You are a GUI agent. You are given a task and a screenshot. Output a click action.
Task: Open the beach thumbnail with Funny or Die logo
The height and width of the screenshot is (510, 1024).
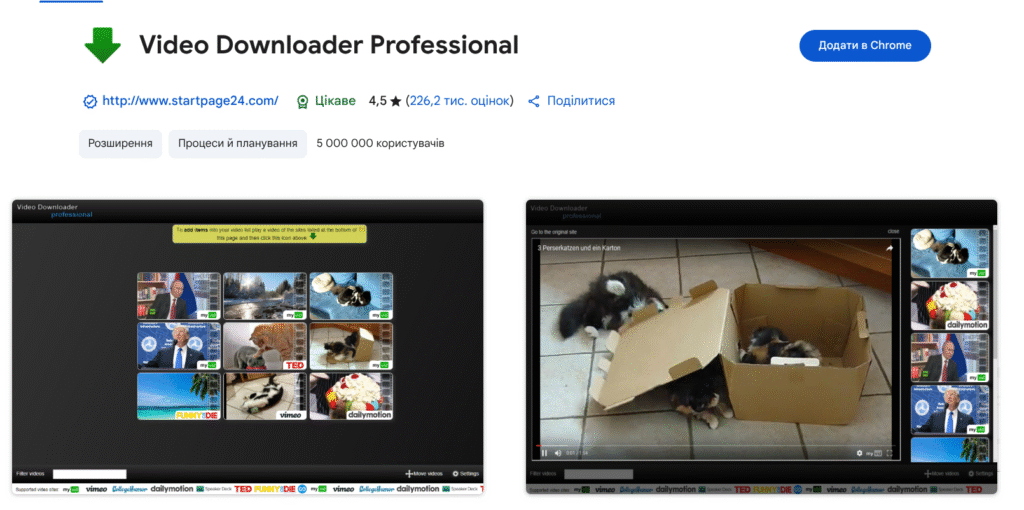(x=178, y=396)
